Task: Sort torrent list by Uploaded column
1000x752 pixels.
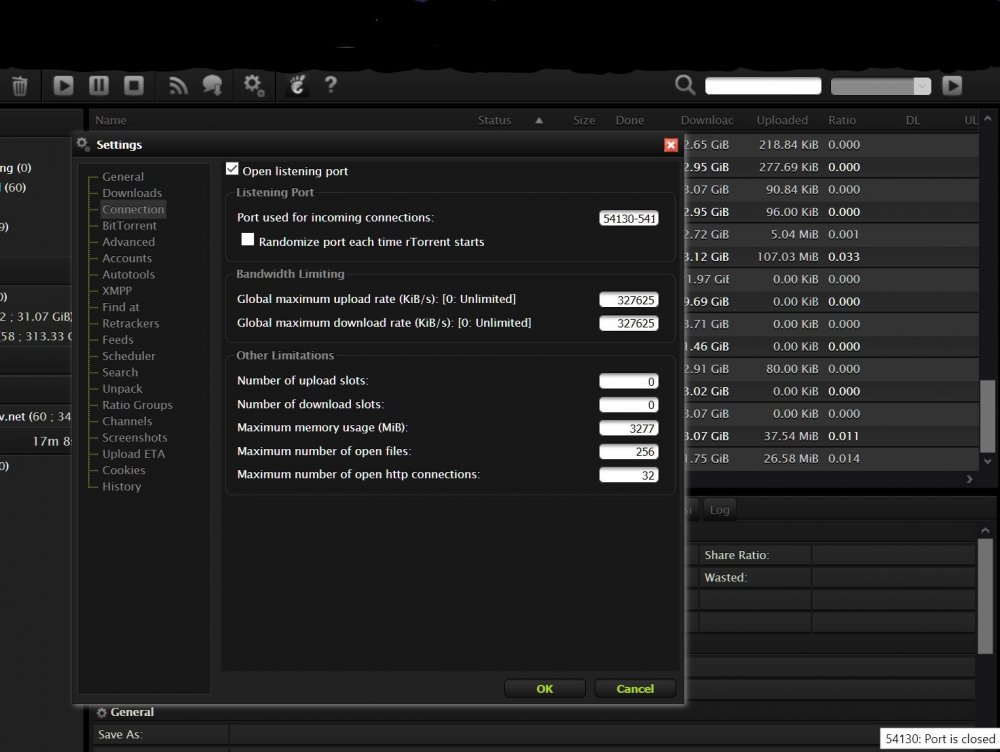Action: coord(782,120)
